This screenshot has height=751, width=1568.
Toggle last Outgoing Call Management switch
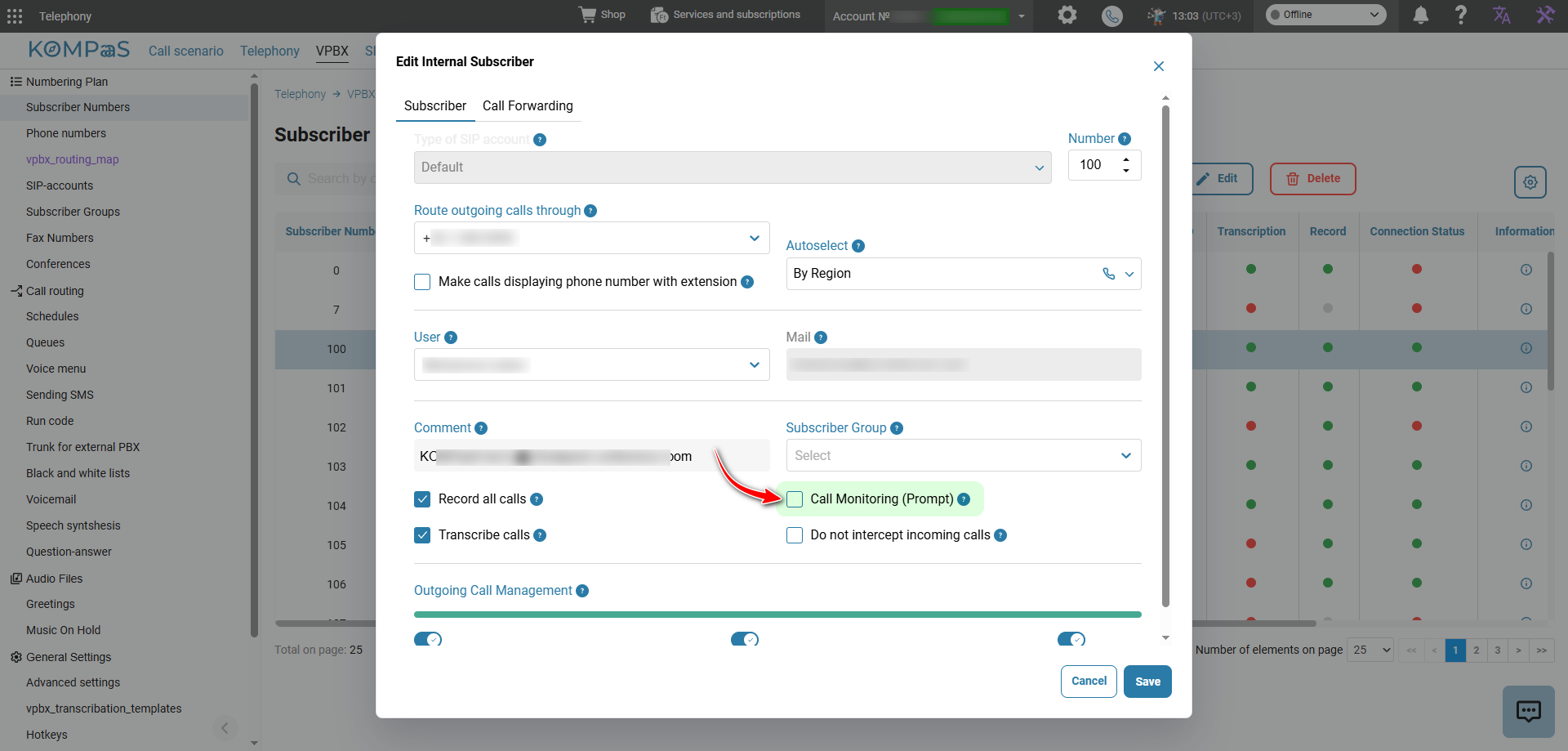pyautogui.click(x=1071, y=639)
